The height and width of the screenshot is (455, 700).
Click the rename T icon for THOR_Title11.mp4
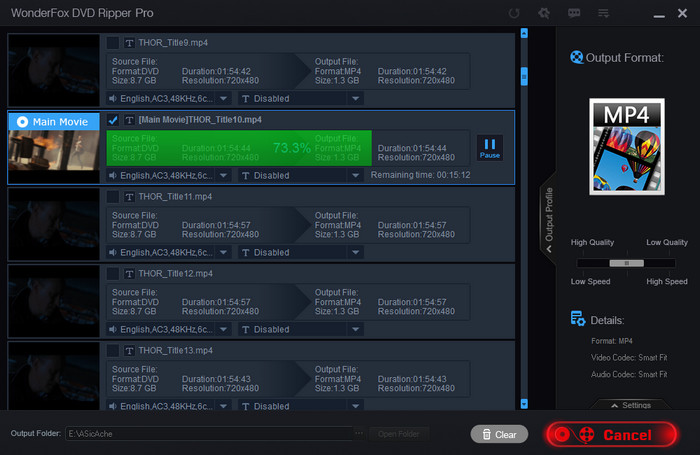pyautogui.click(x=129, y=197)
